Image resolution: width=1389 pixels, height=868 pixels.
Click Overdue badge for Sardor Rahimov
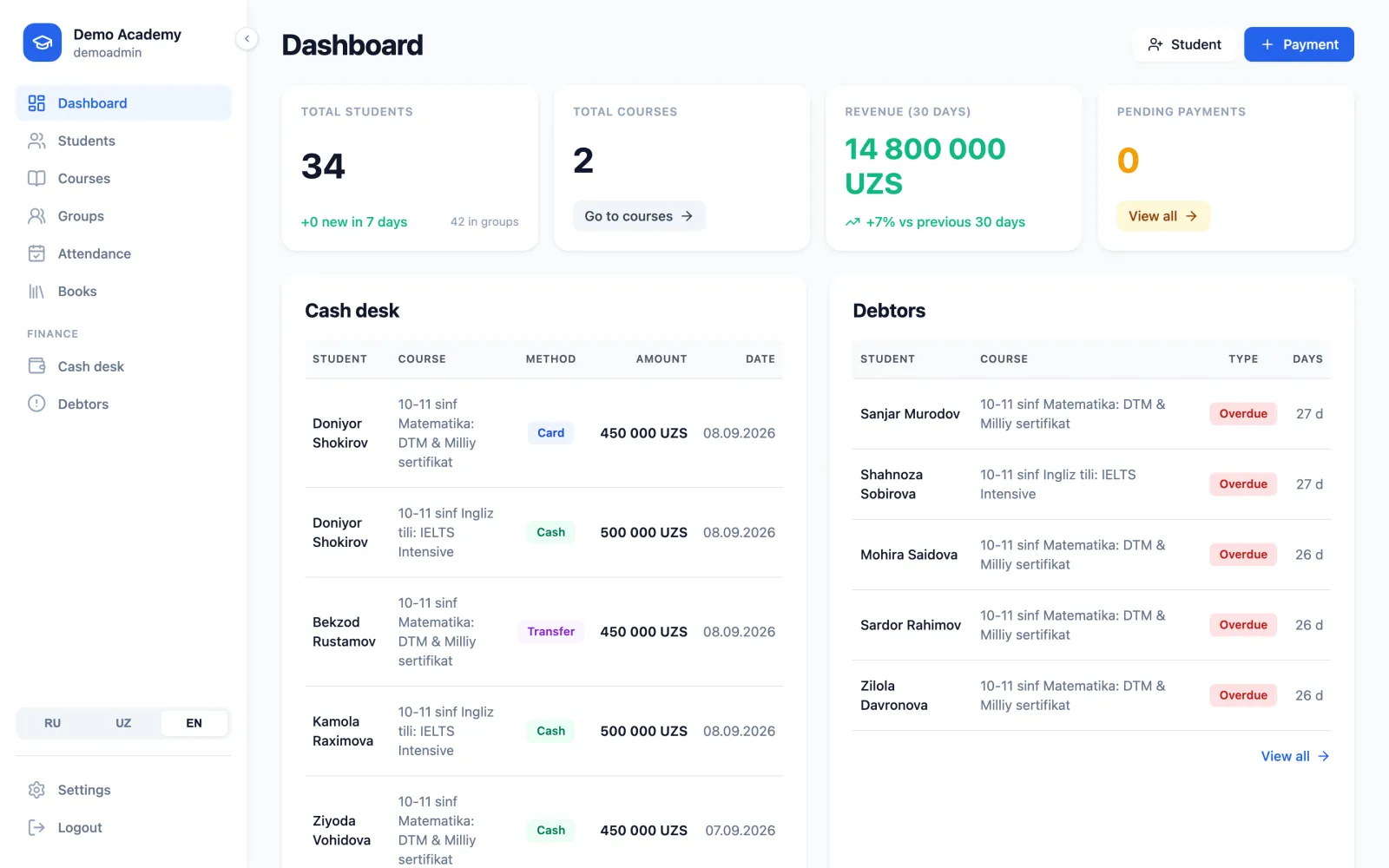point(1243,625)
